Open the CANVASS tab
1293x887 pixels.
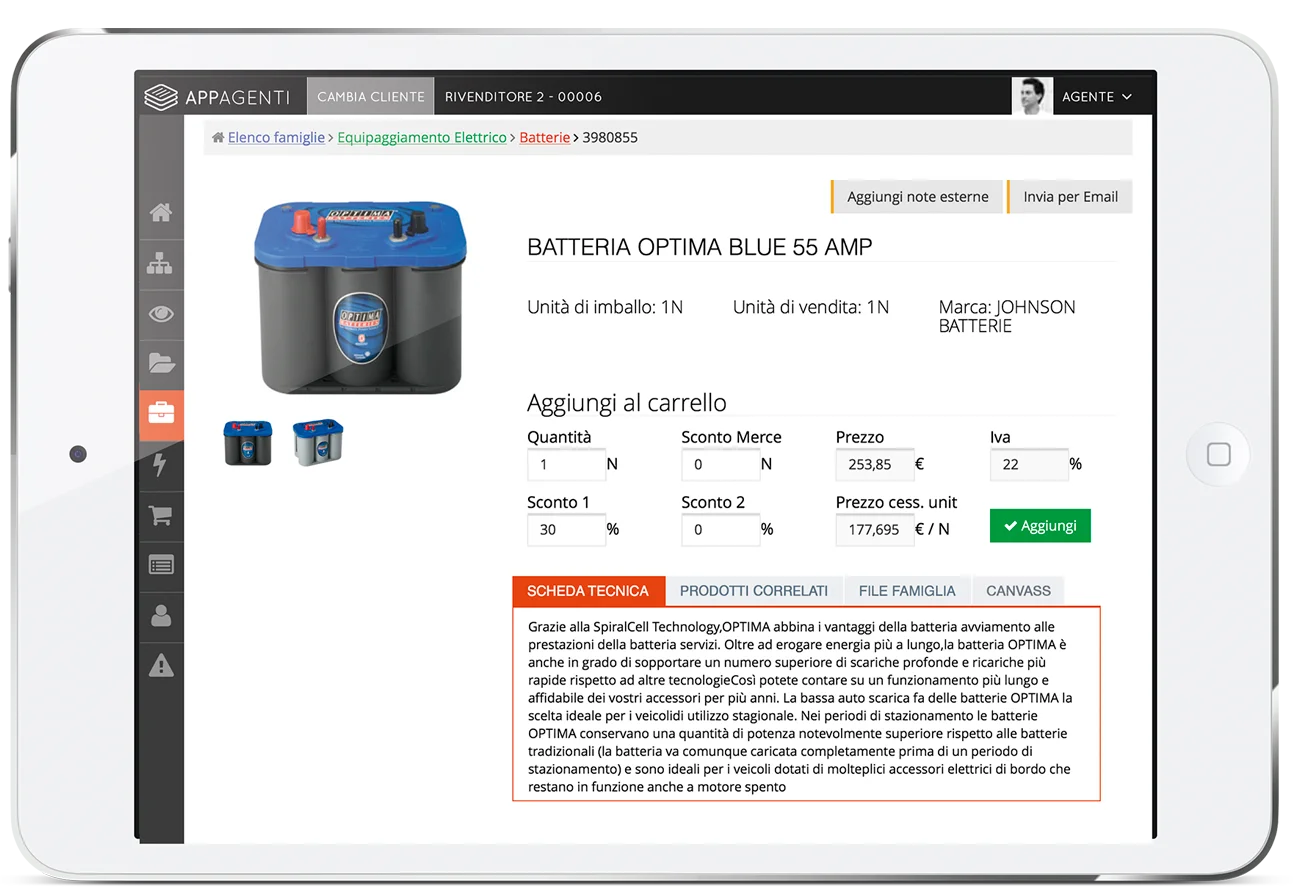click(1017, 590)
